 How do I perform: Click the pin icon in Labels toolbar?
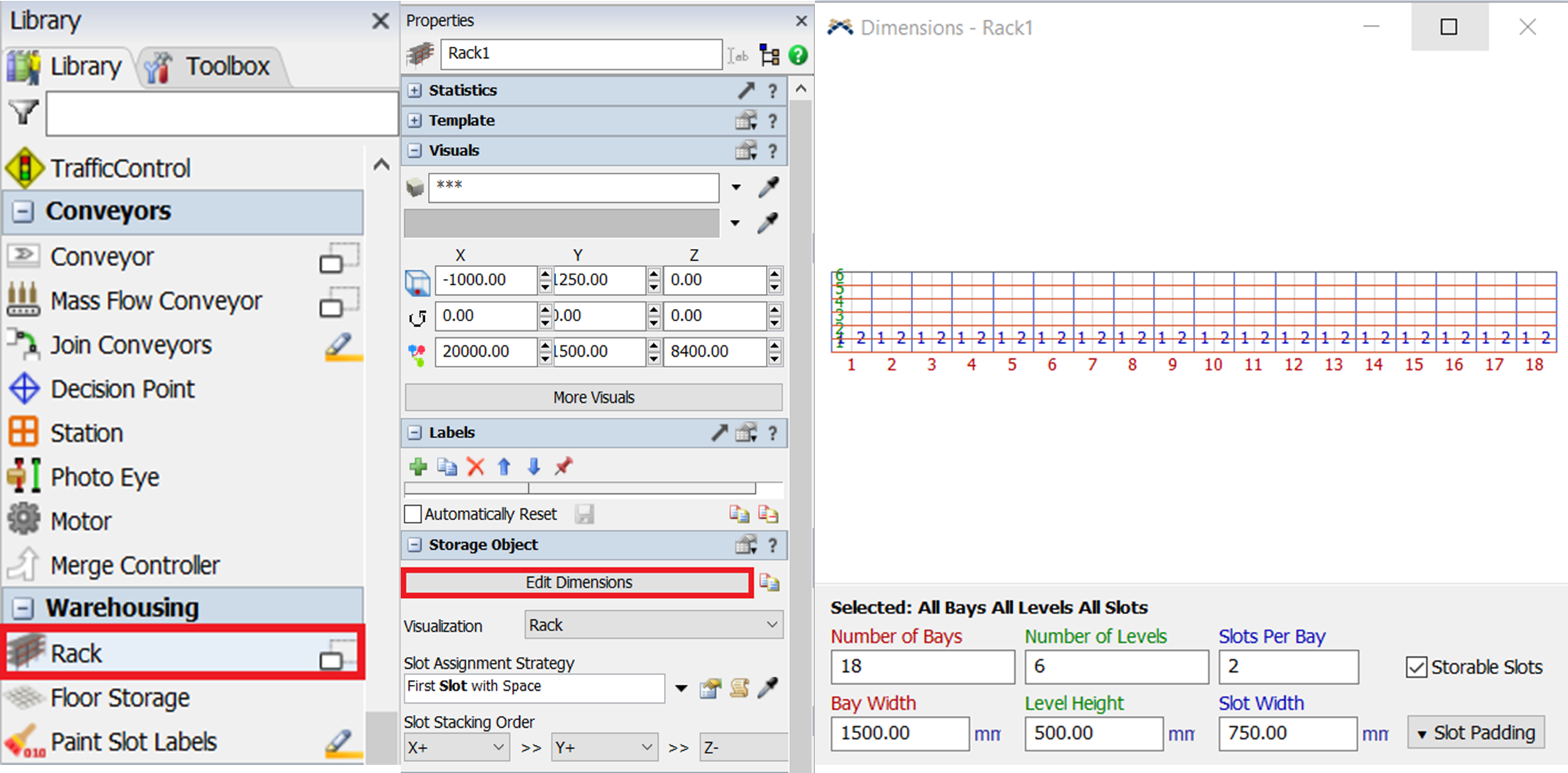563,467
